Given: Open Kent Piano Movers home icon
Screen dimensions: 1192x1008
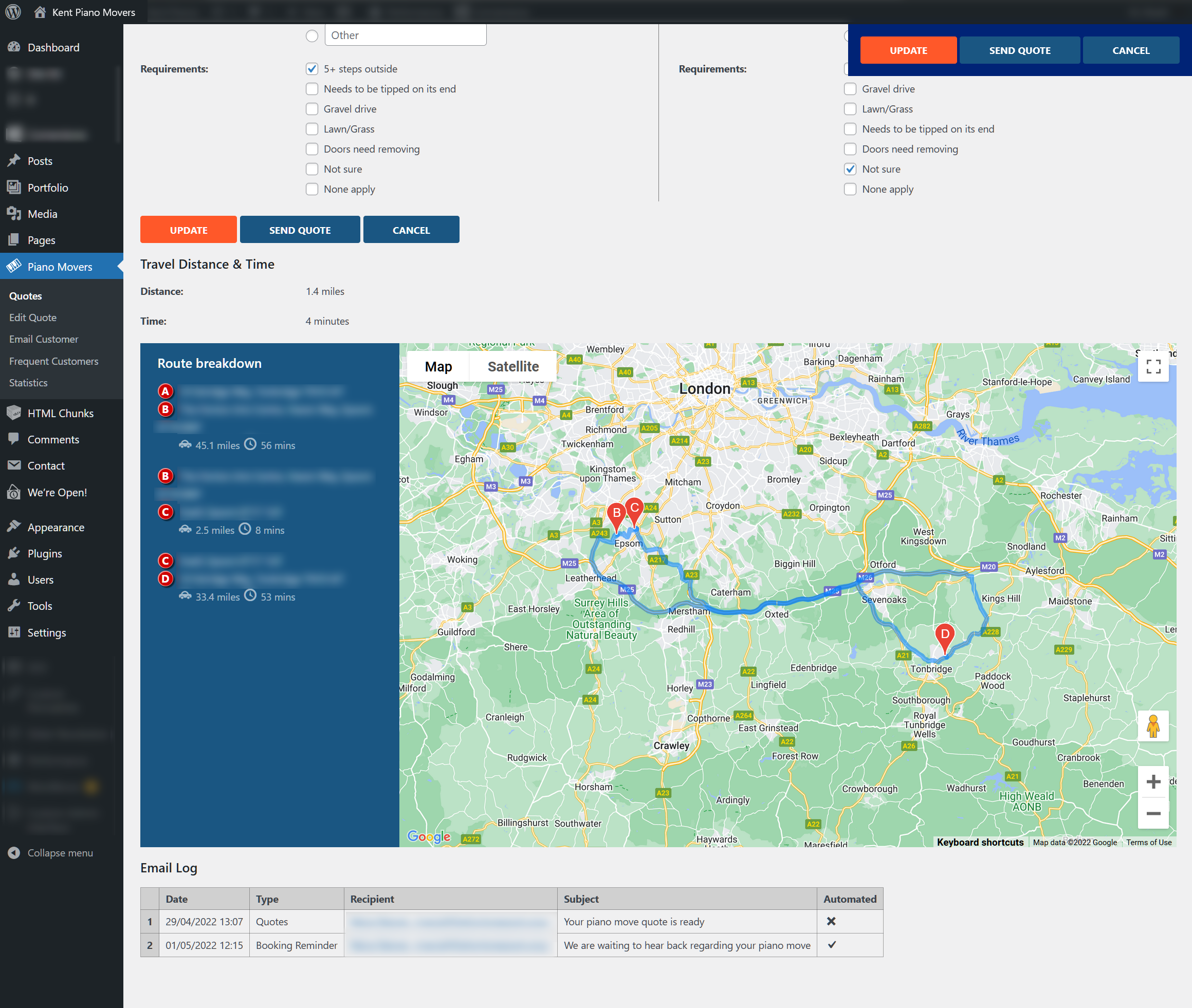Looking at the screenshot, I should click(x=40, y=12).
